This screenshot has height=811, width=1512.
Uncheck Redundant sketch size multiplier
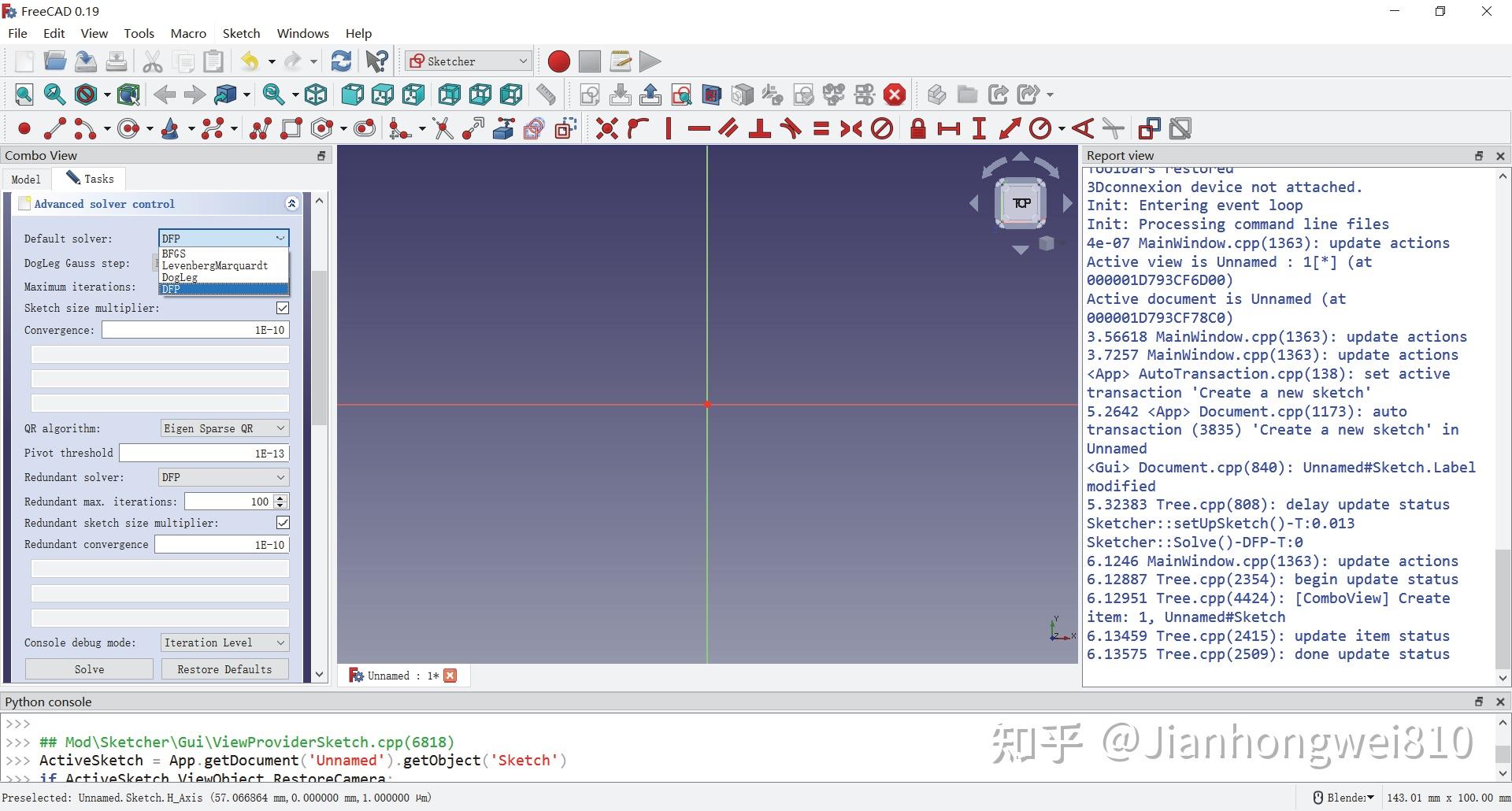[283, 523]
